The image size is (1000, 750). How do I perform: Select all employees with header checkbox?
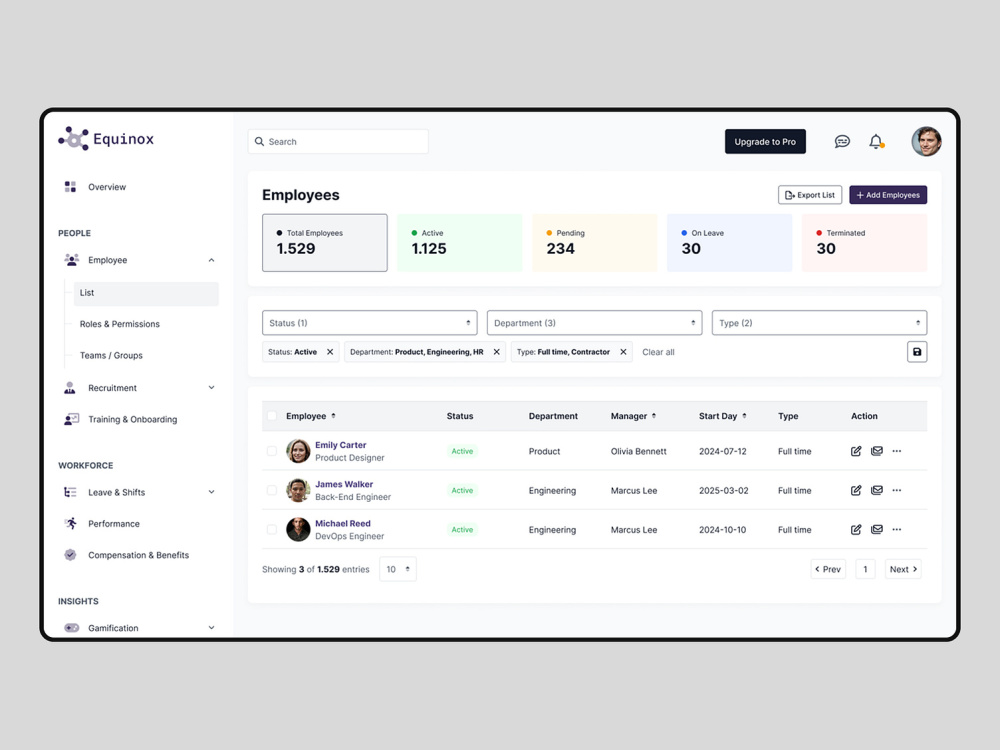pyautogui.click(x=272, y=416)
